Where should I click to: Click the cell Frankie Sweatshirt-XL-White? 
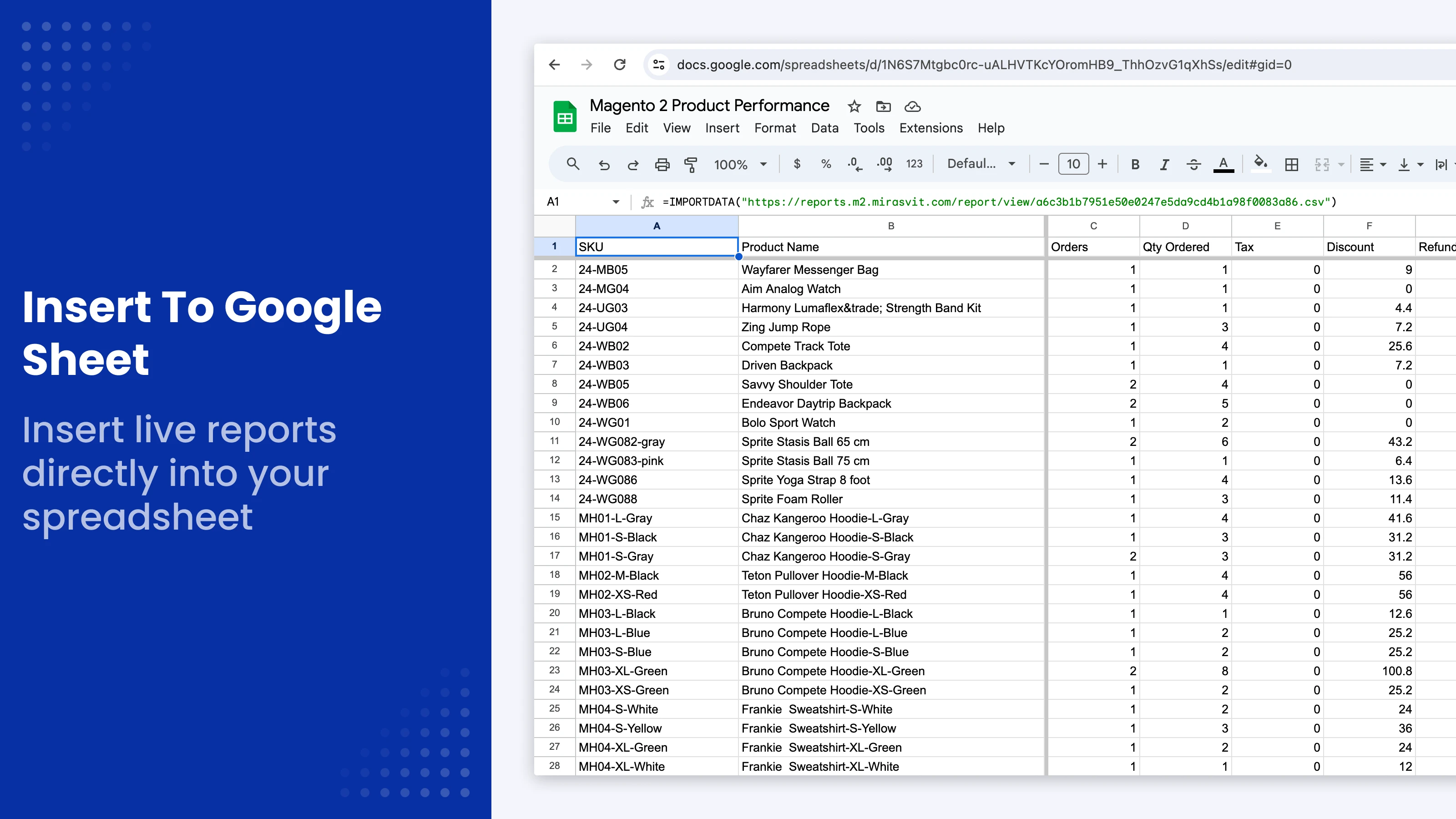(x=891, y=766)
